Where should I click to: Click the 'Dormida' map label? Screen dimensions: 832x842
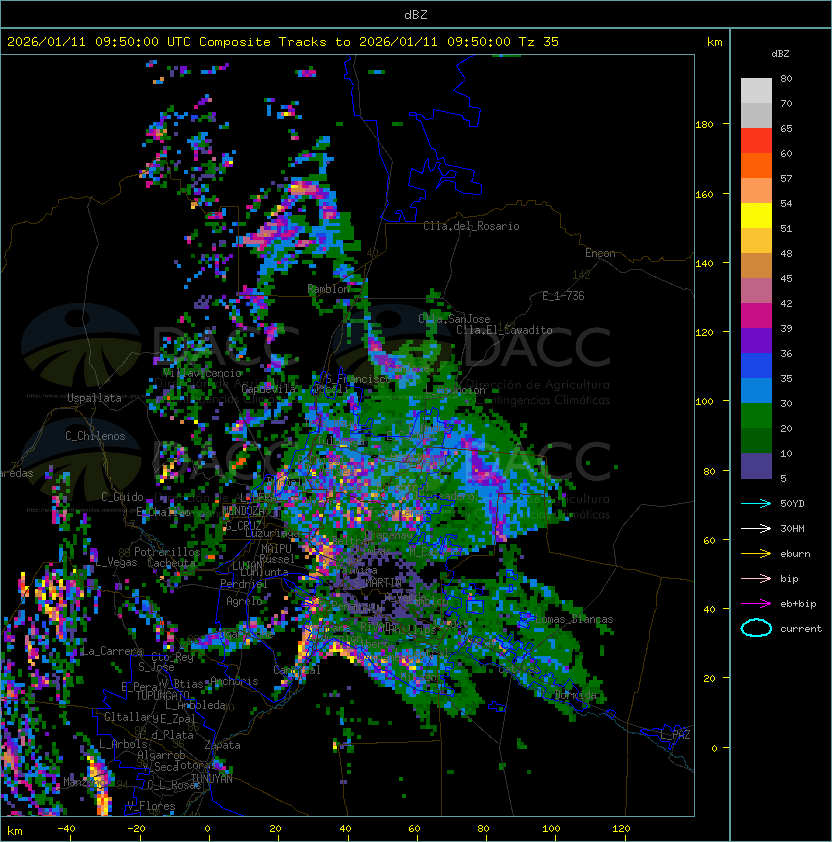(x=575, y=695)
